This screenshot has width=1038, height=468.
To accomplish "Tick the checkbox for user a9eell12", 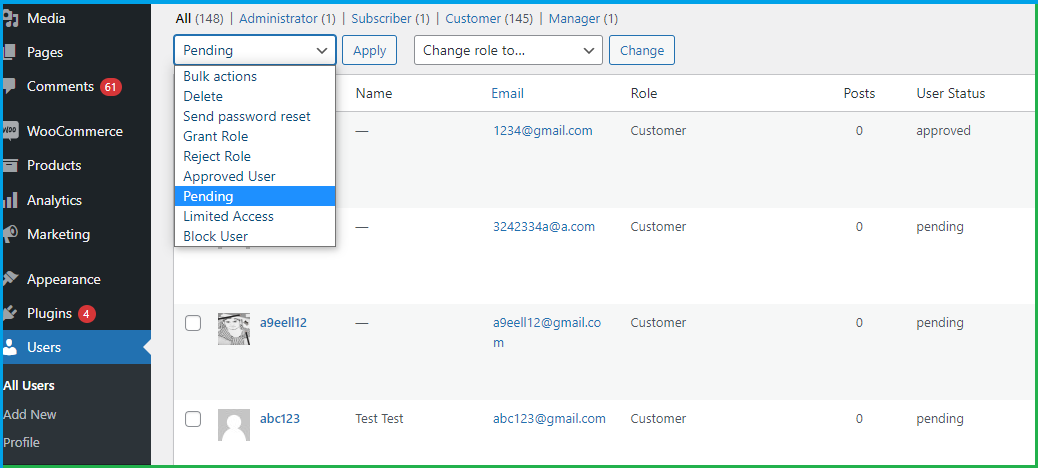I will point(193,323).
